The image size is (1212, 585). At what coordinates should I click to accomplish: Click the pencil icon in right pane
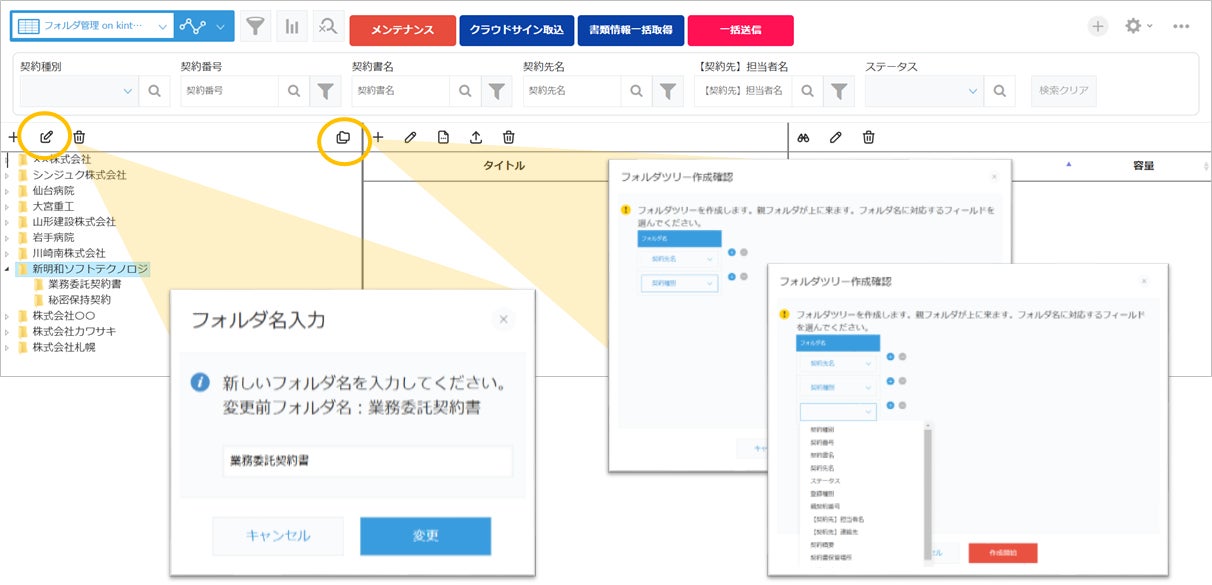click(836, 137)
